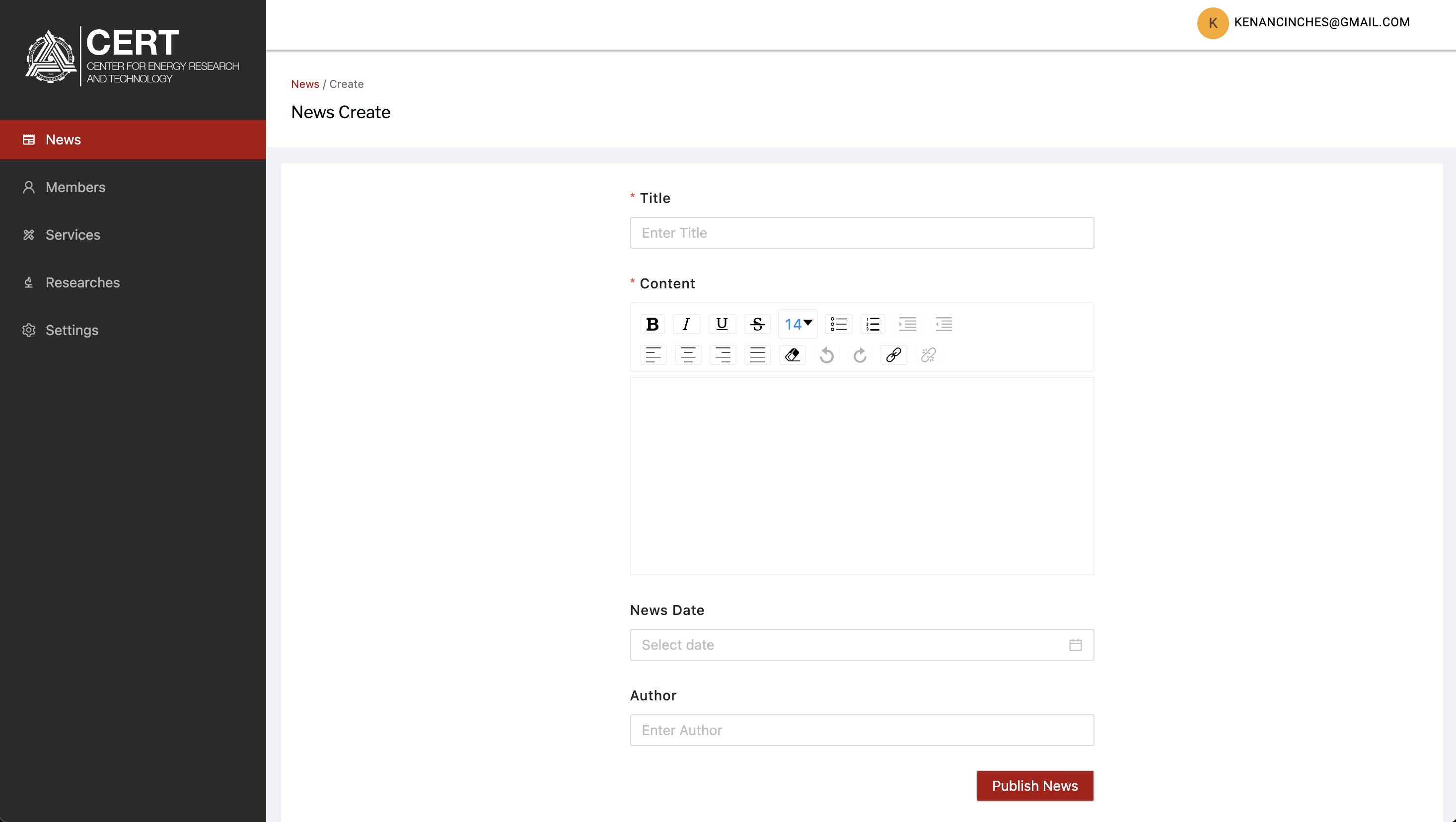Click the Bold formatting icon
The width and height of the screenshot is (1456, 822).
click(652, 323)
